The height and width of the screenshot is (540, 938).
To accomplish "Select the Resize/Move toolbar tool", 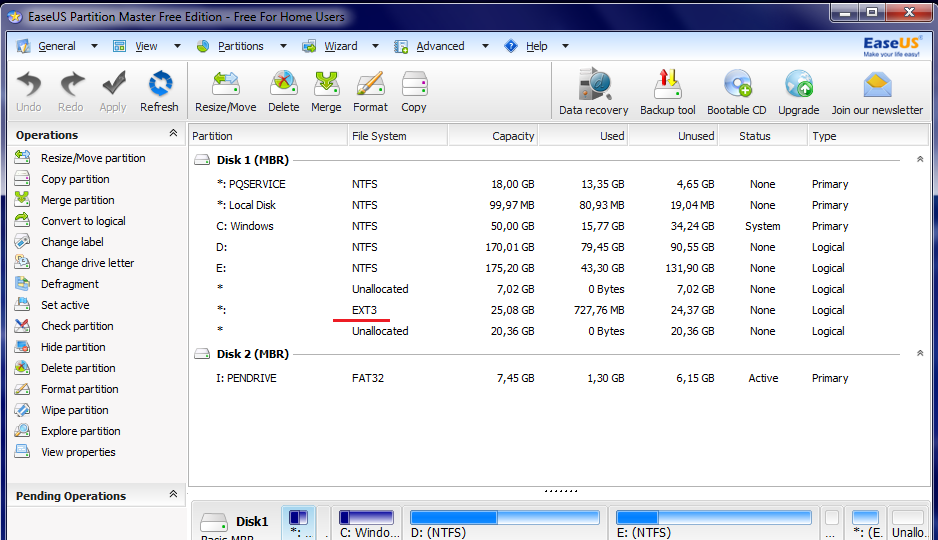I will [x=226, y=91].
